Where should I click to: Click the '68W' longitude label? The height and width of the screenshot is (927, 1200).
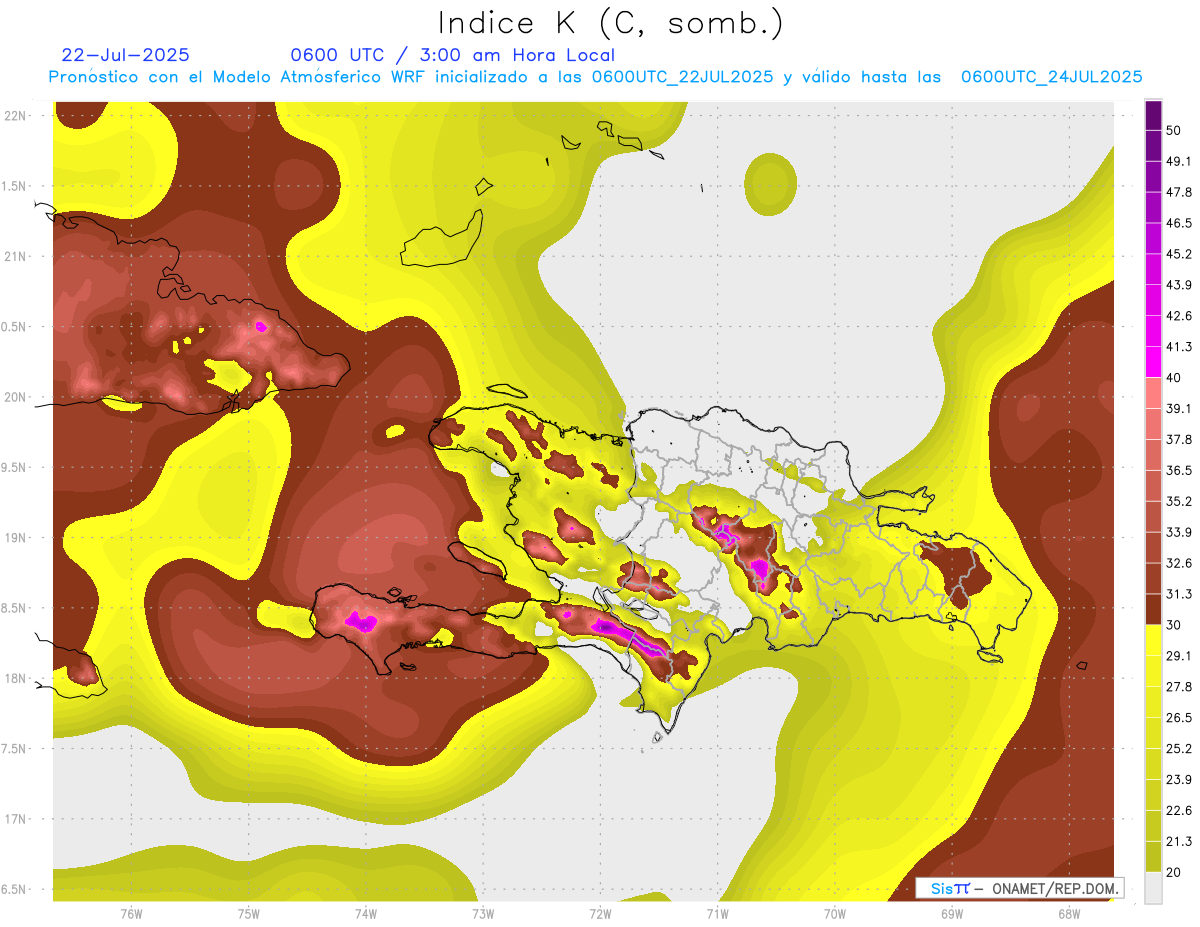coord(1069,913)
